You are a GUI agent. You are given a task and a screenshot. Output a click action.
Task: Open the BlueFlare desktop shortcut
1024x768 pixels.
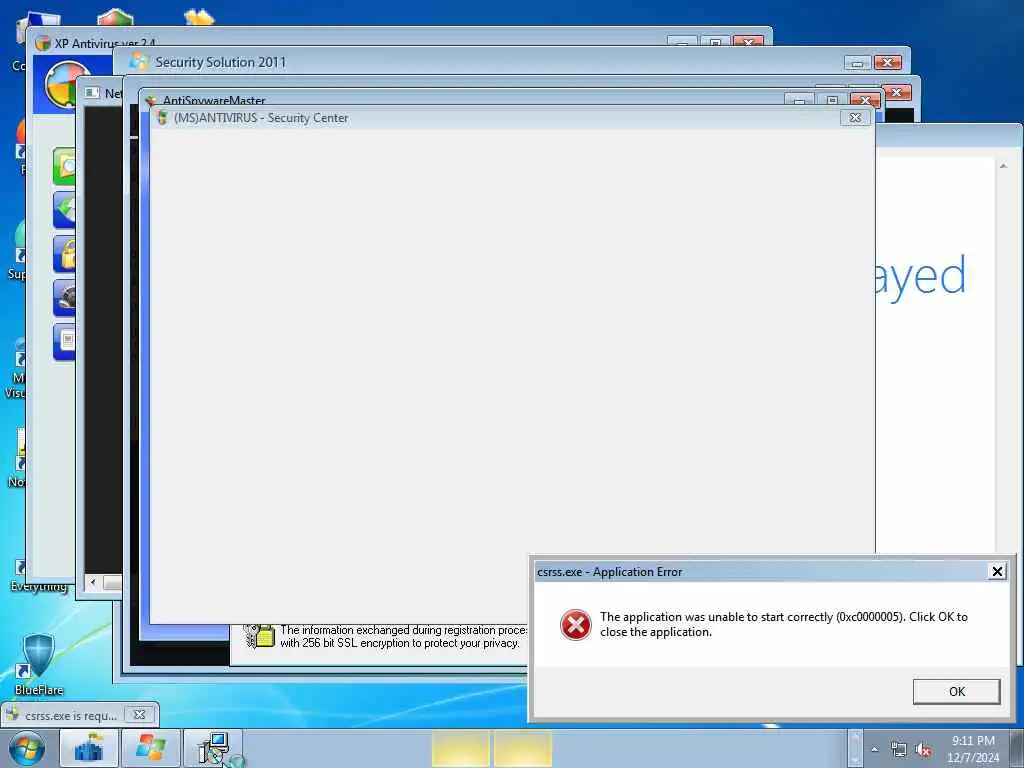click(x=38, y=664)
